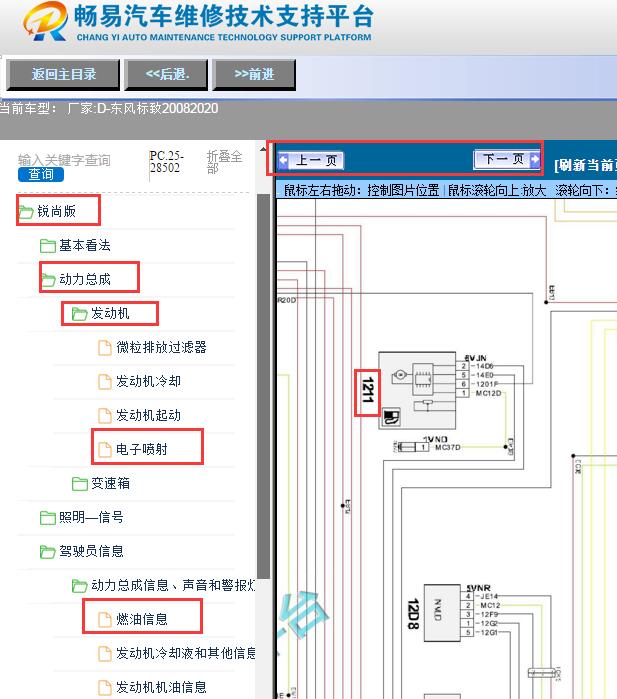Go back with the <<后退 button
This screenshot has width=617, height=699.
[166, 74]
